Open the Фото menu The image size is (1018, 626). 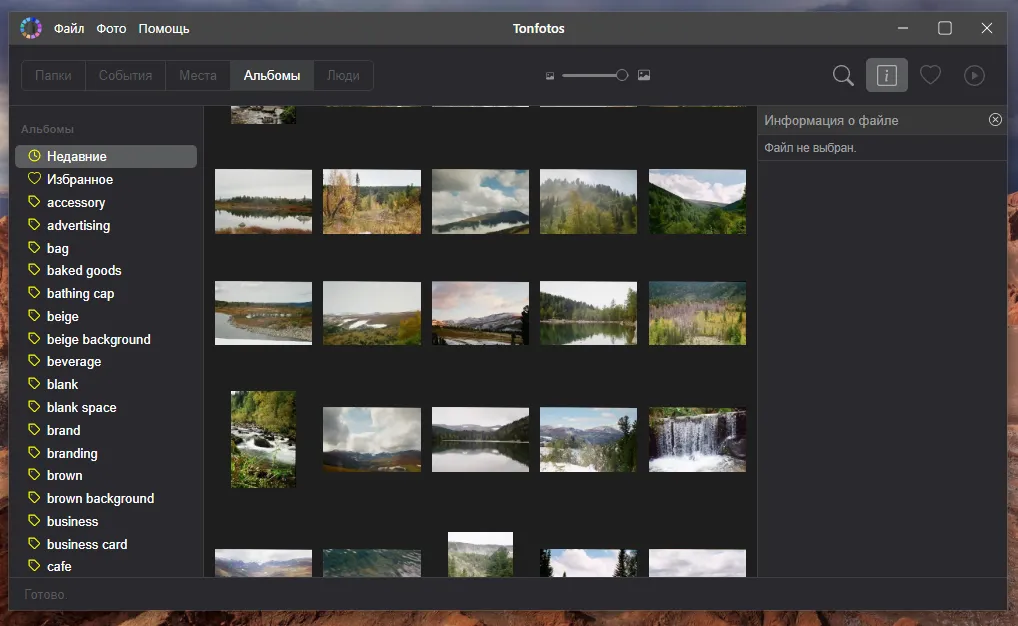(x=111, y=28)
